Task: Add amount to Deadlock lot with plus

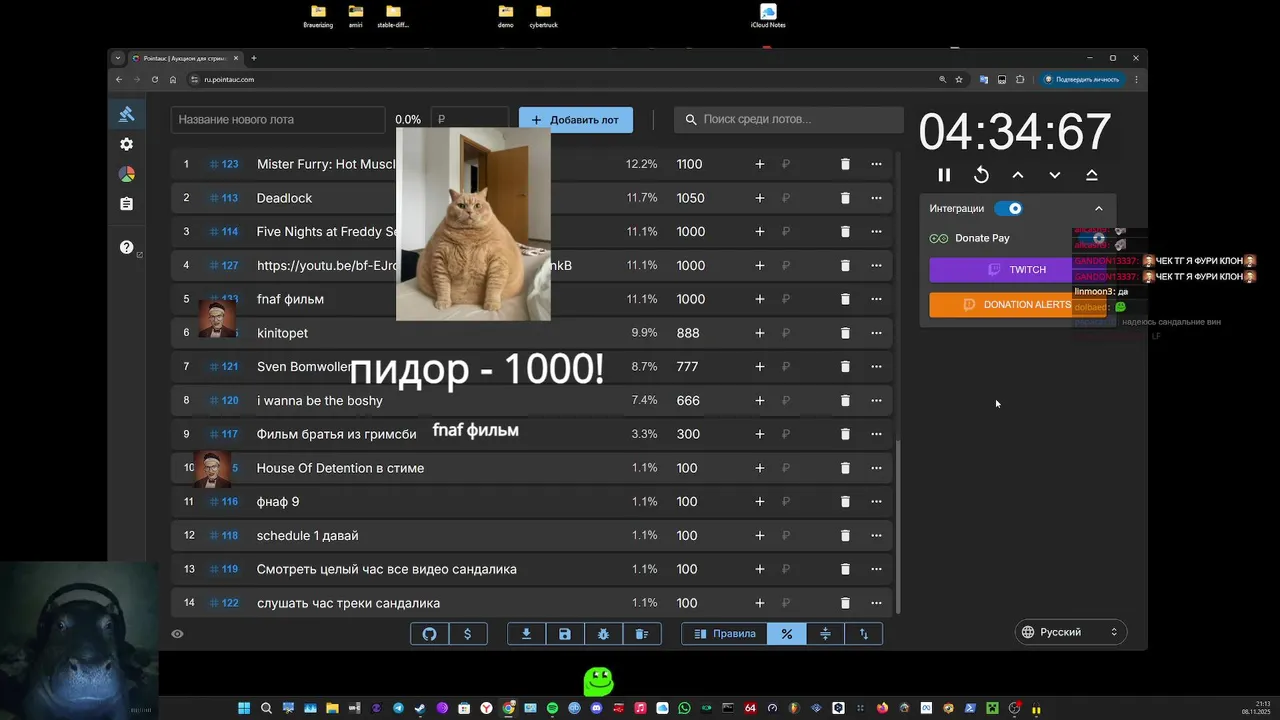Action: point(760,198)
